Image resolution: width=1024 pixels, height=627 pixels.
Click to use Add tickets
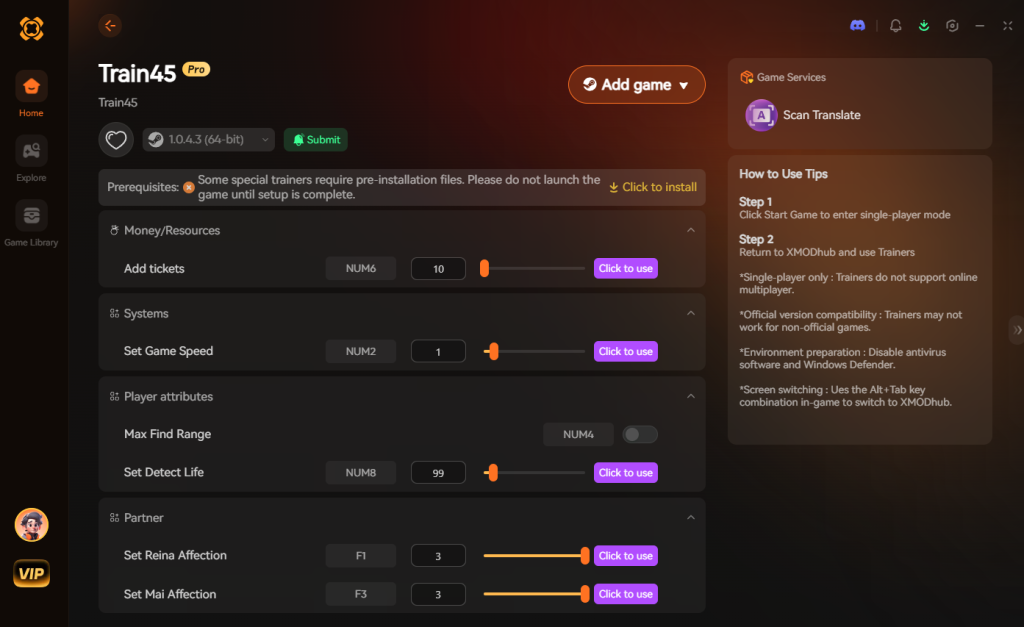[626, 268]
